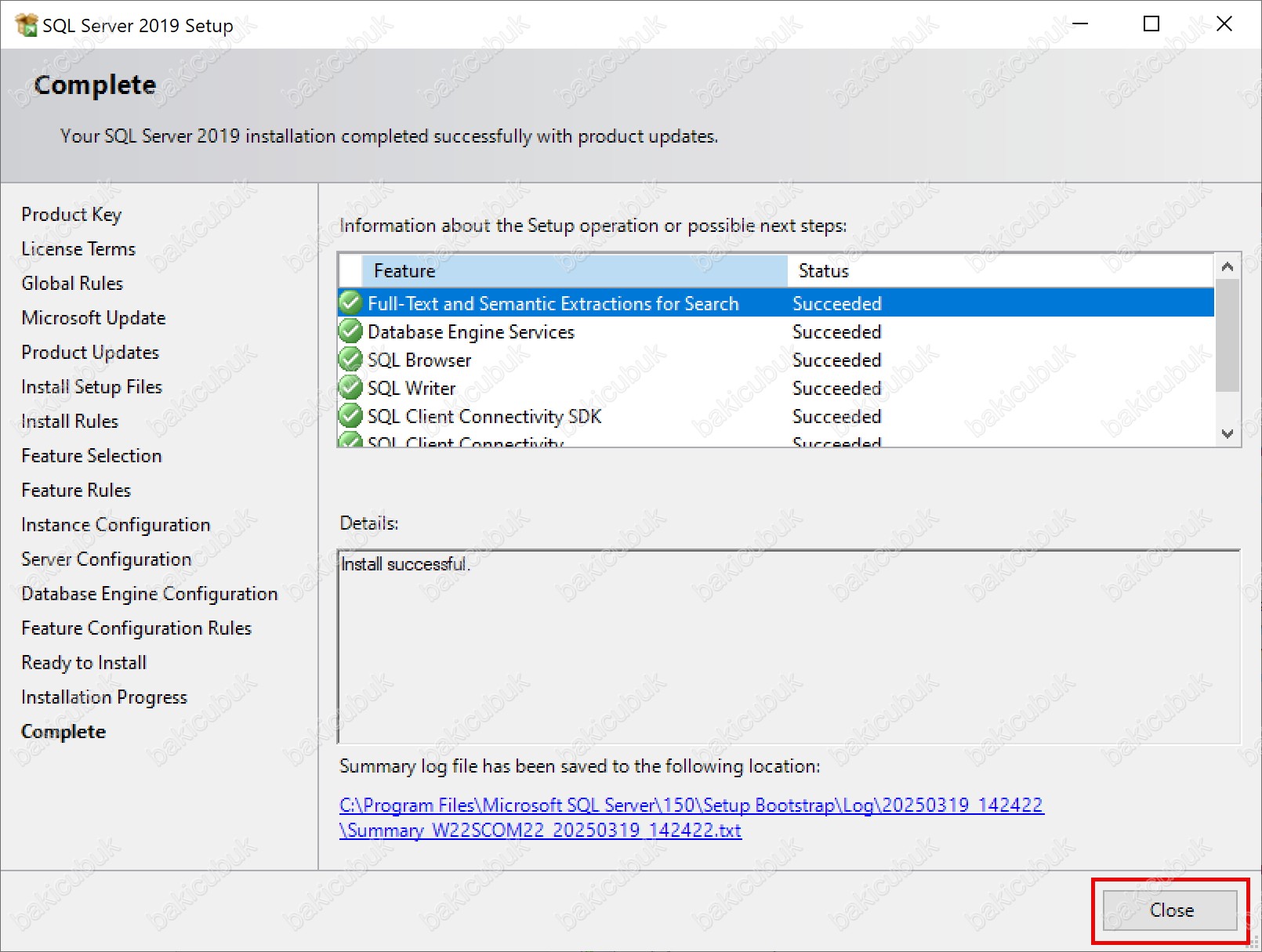Click the Install Rules step
Image resolution: width=1262 pixels, height=952 pixels.
[70, 422]
